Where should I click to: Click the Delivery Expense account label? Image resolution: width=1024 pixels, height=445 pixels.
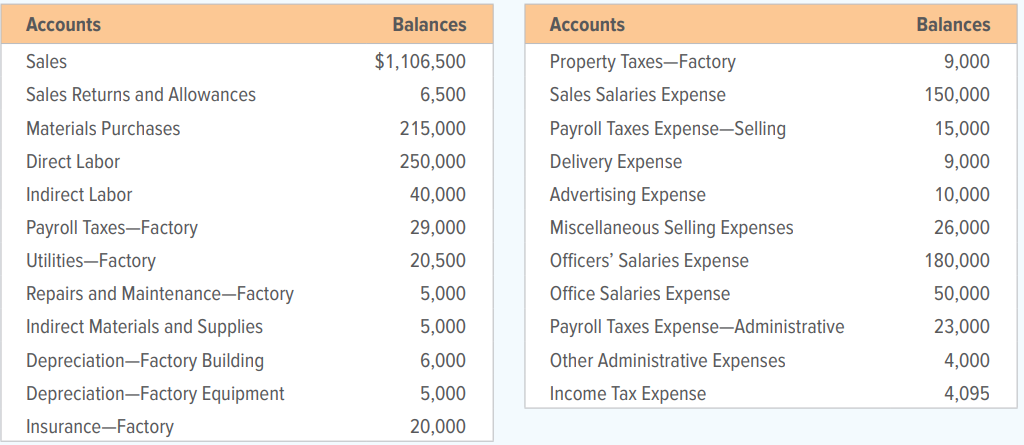616,161
